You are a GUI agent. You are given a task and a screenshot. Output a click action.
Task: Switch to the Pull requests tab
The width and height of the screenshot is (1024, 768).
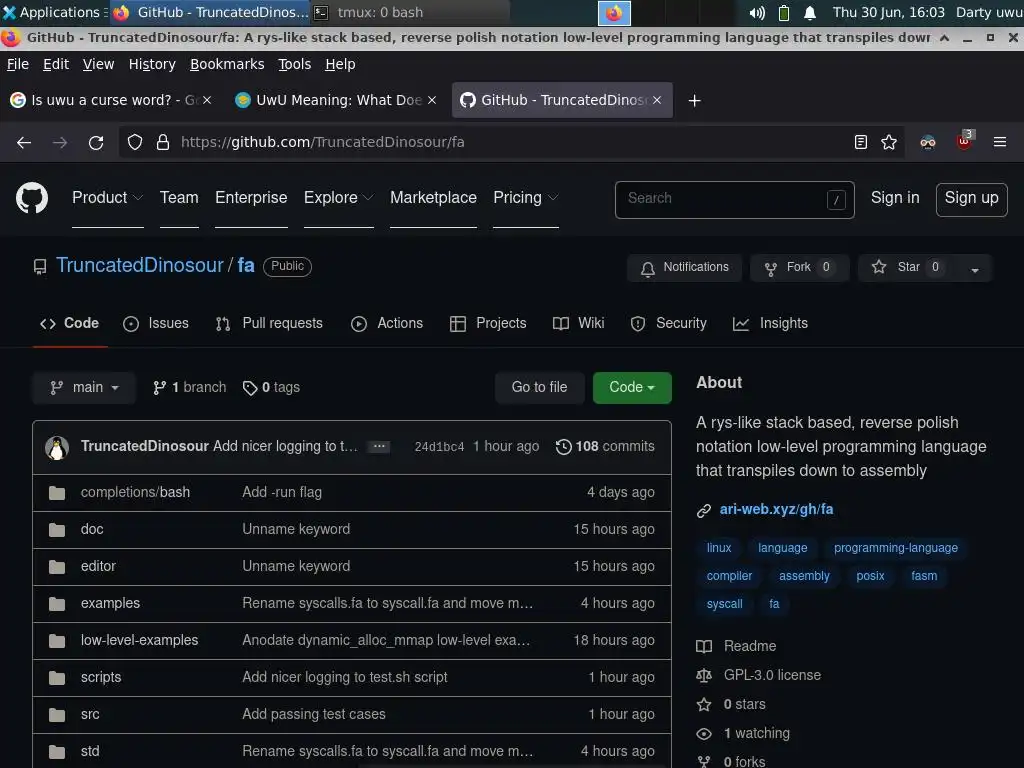269,323
